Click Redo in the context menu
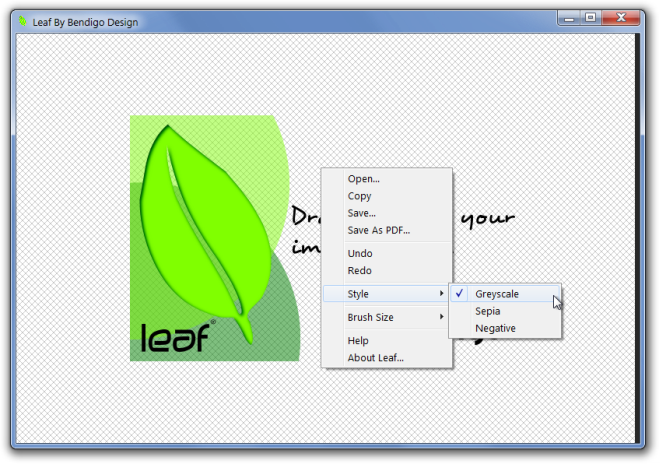Image resolution: width=660 pixels, height=464 pixels. (359, 270)
